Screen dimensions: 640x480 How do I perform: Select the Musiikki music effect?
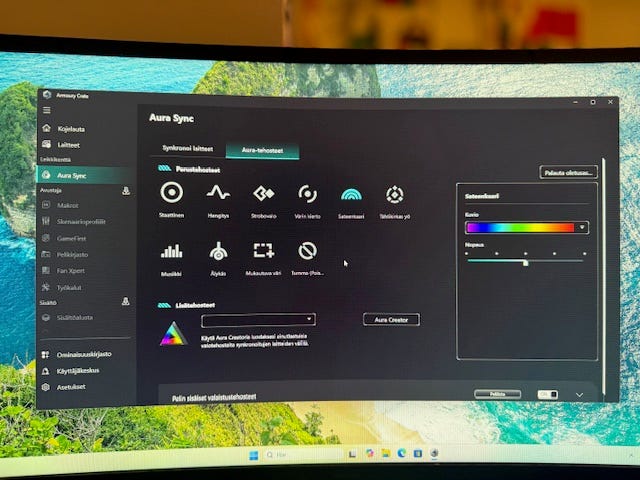[x=171, y=259]
